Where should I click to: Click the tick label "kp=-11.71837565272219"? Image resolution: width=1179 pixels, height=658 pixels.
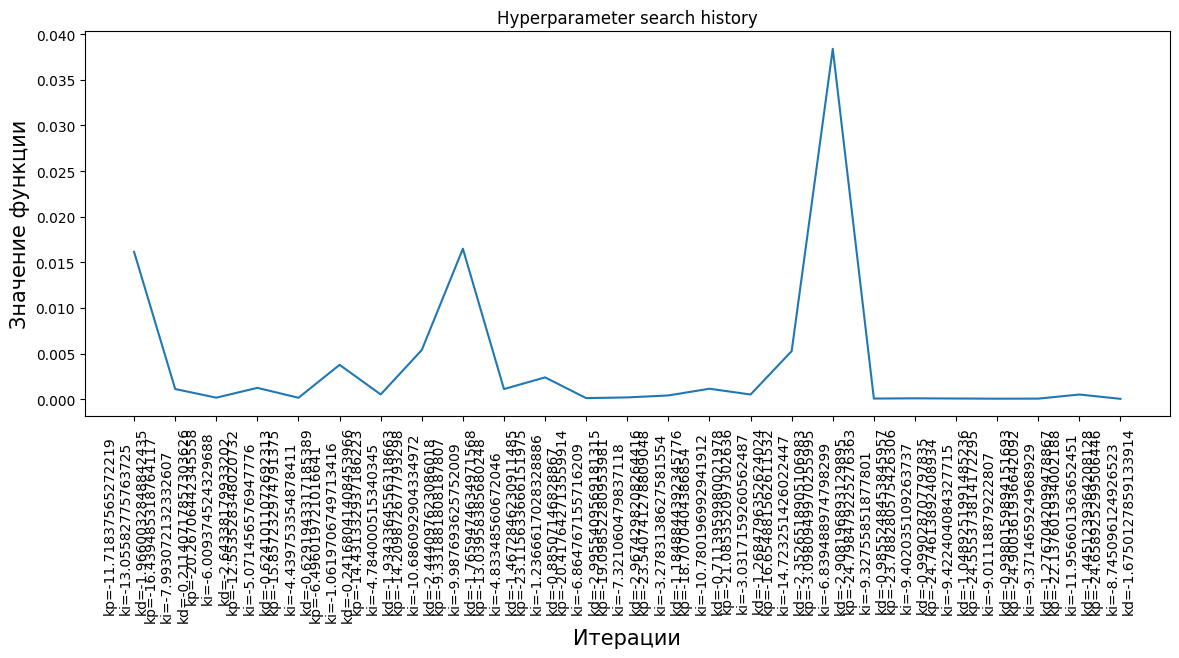[110, 528]
